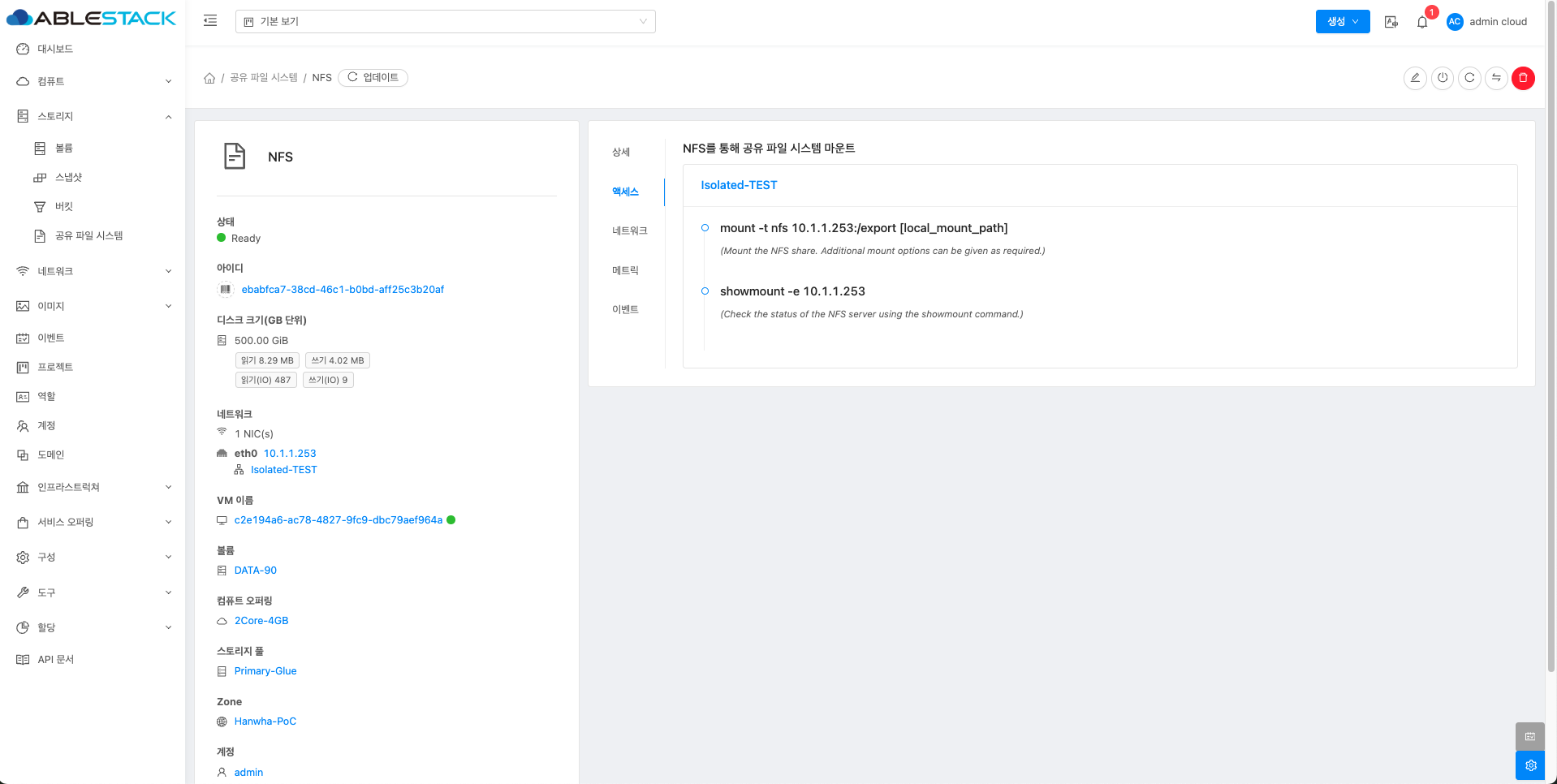The height and width of the screenshot is (784, 1557).
Task: Collapse the sidebar menu toggle
Action: point(210,21)
